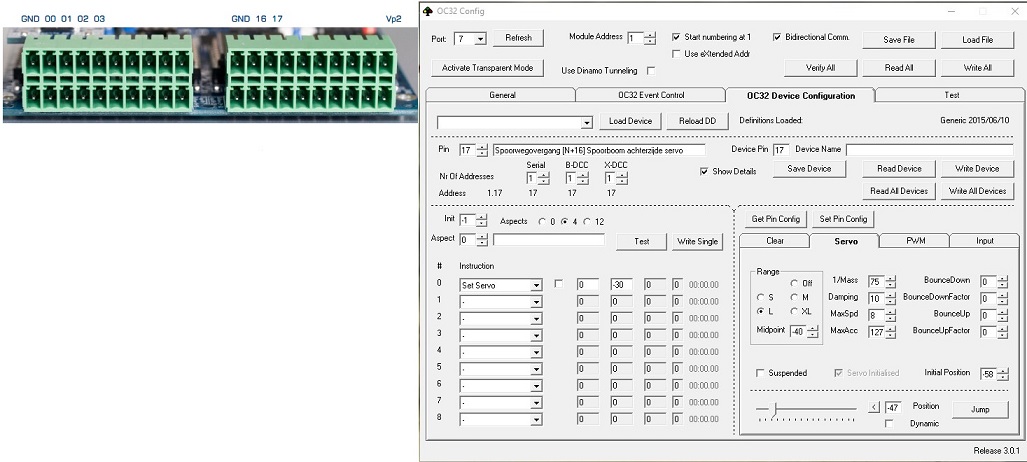Open the Port dropdown
This screenshot has height=462, width=1027.
tap(480, 39)
